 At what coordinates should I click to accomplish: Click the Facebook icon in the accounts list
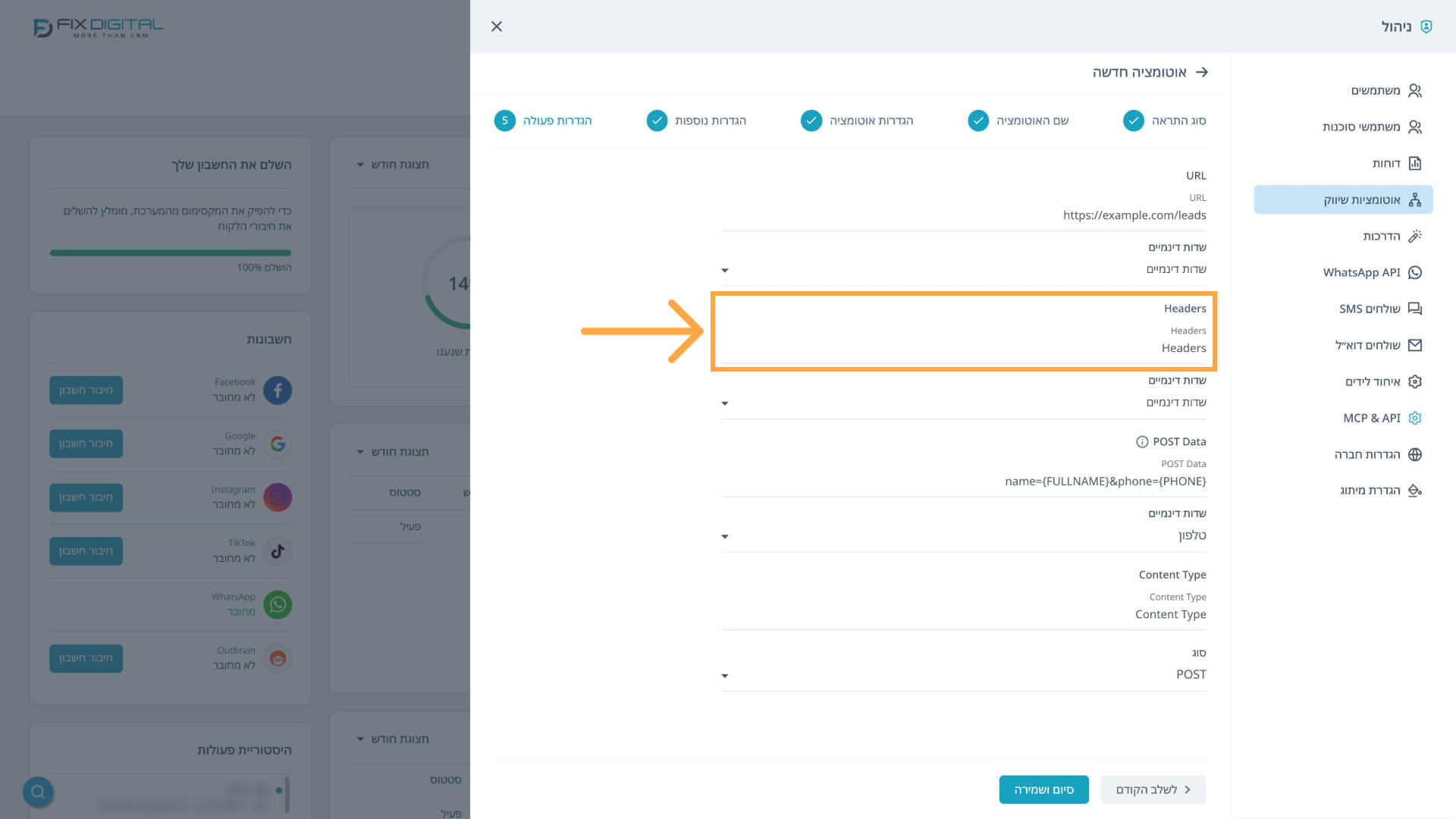278,391
